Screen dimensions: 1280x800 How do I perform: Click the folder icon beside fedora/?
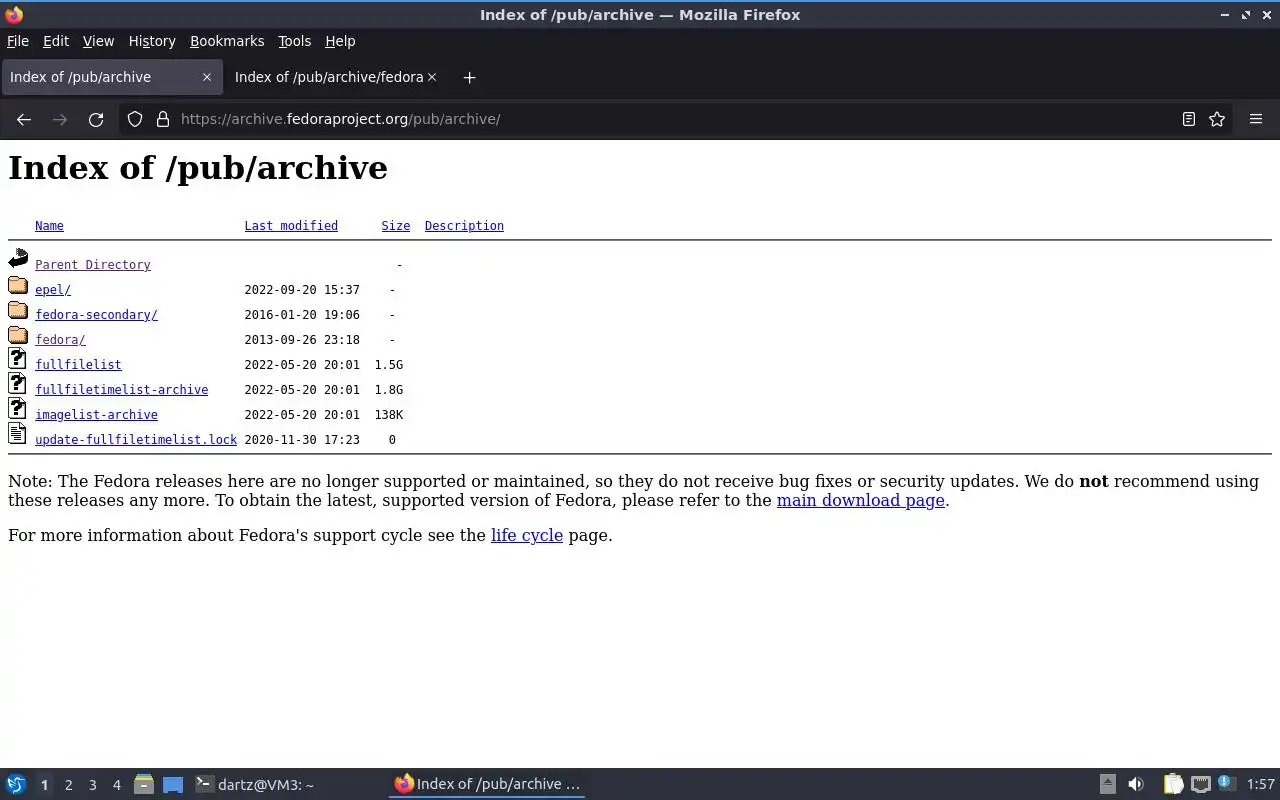(x=18, y=336)
